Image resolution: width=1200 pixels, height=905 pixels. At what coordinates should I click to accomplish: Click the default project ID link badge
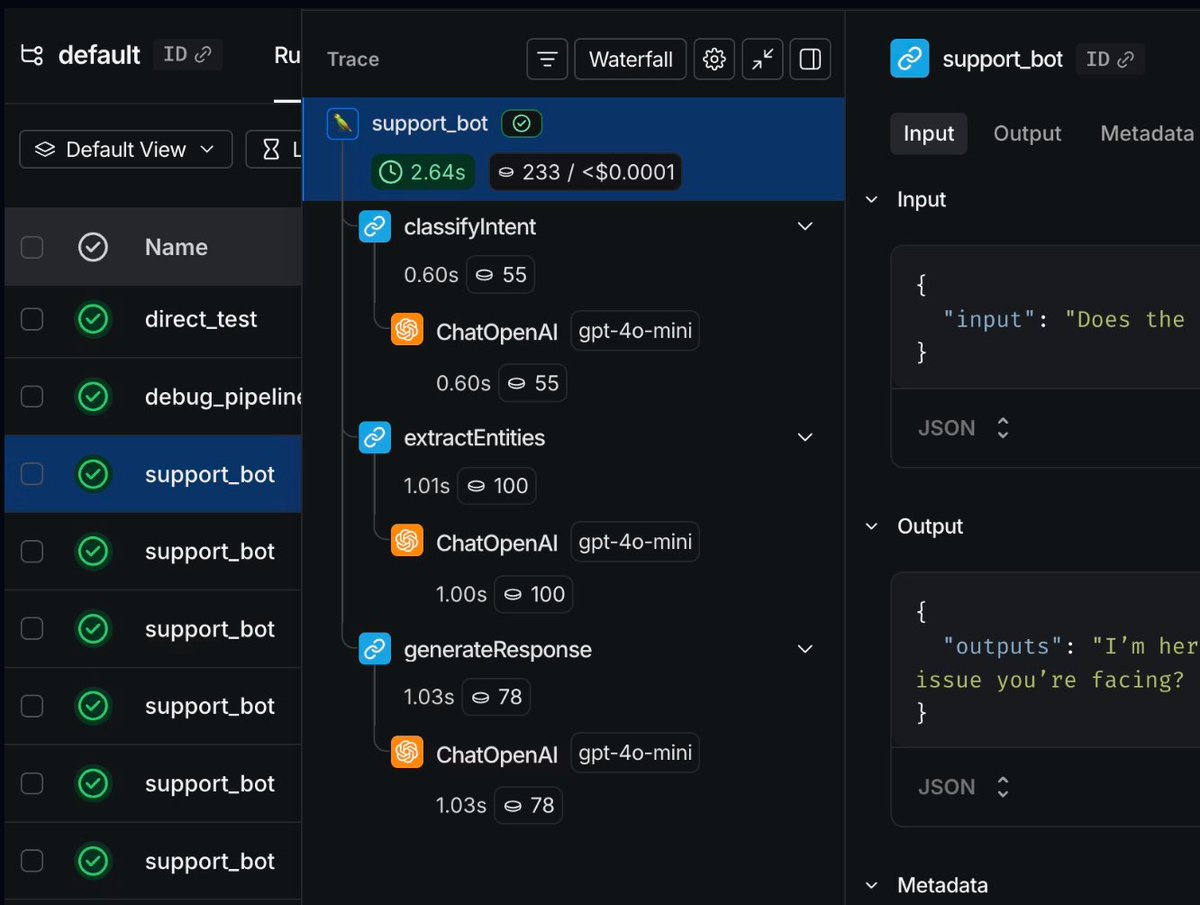187,54
